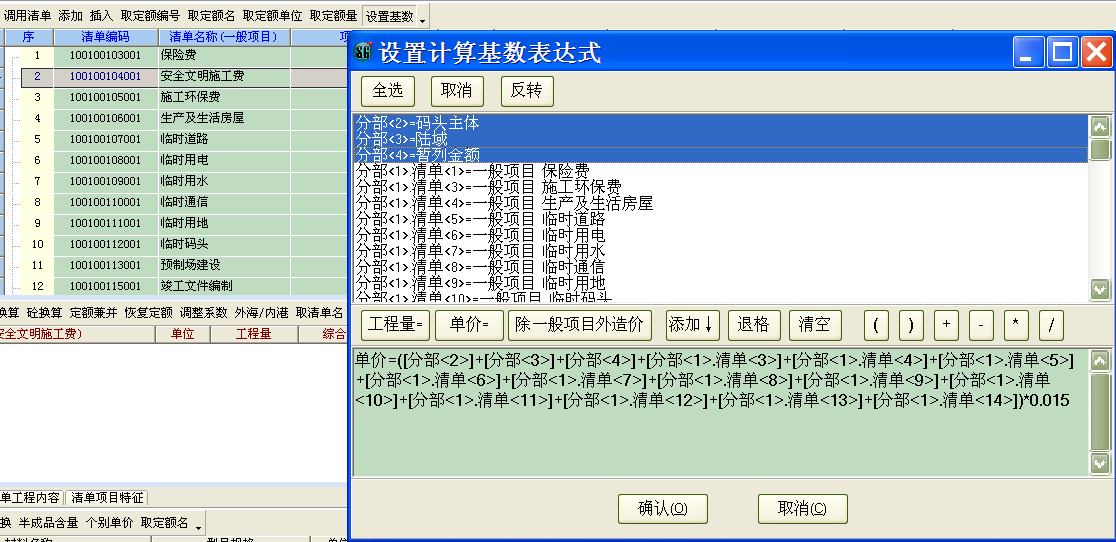The width and height of the screenshot is (1116, 542).
Task: Expand the 取定额名 dropdown at bottom toolbar
Action: click(198, 524)
